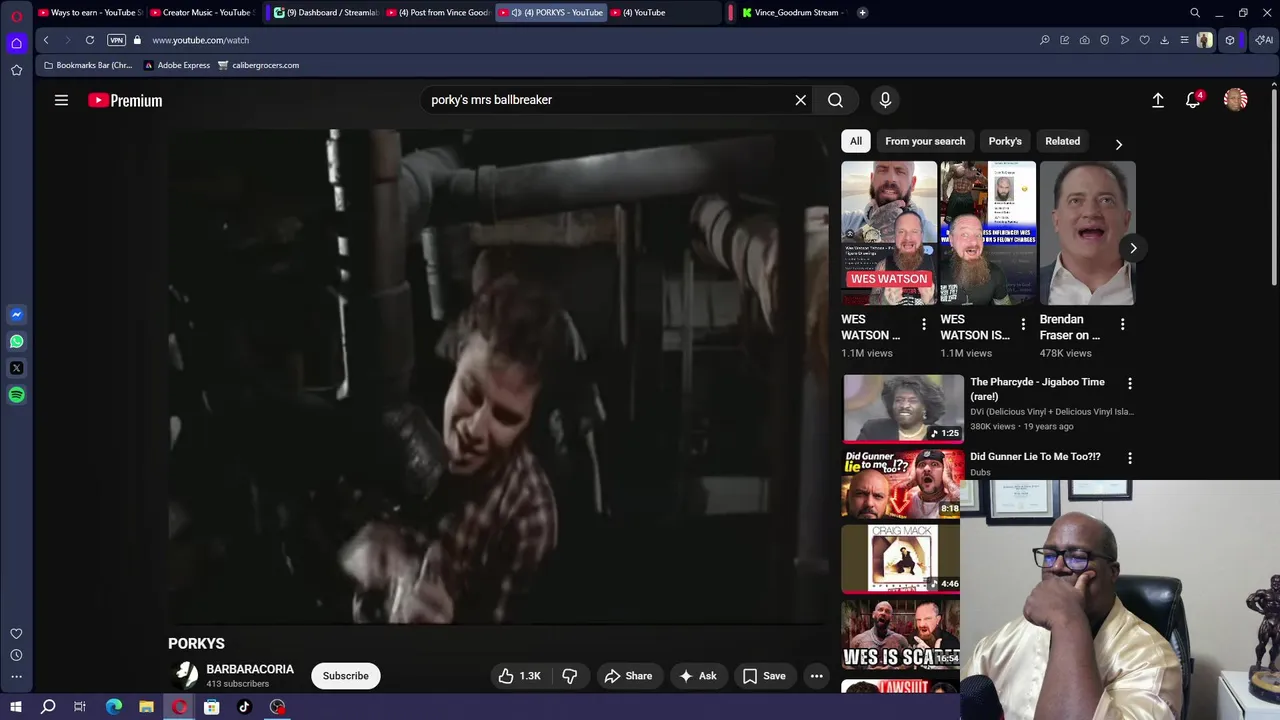1280x720 pixels.
Task: Open Opera sidebar home workspace icon
Action: point(16,43)
